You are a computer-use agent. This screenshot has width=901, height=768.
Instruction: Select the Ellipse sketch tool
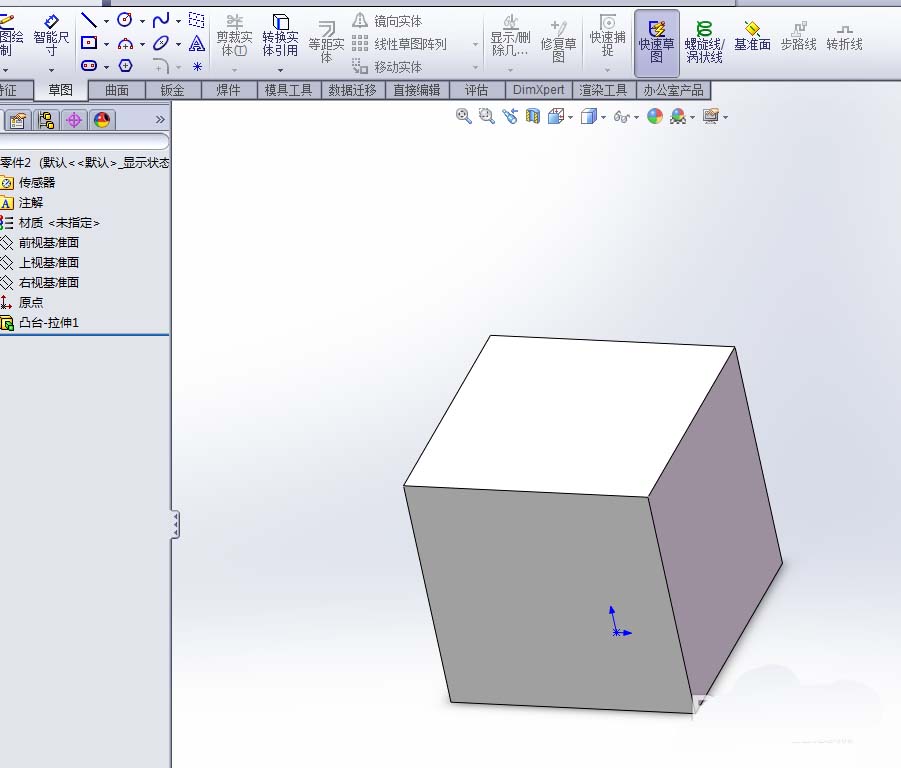tap(161, 43)
